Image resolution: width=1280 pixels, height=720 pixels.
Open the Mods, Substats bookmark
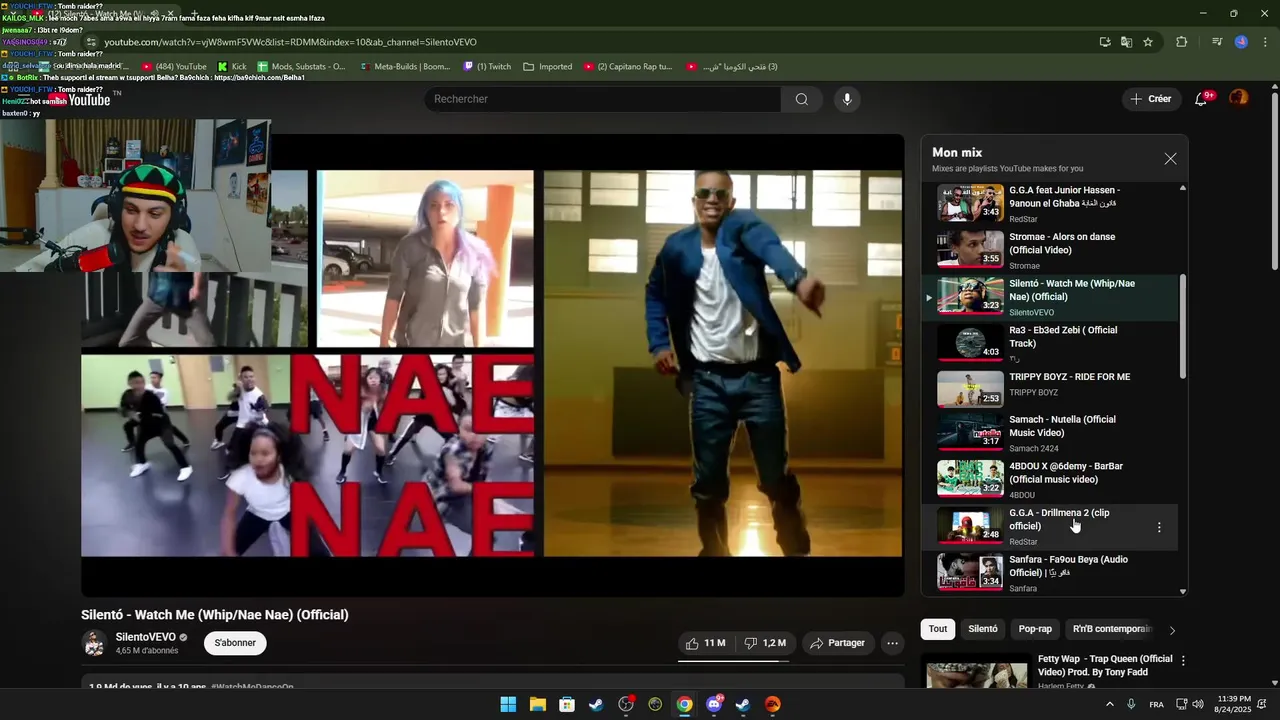(x=301, y=67)
